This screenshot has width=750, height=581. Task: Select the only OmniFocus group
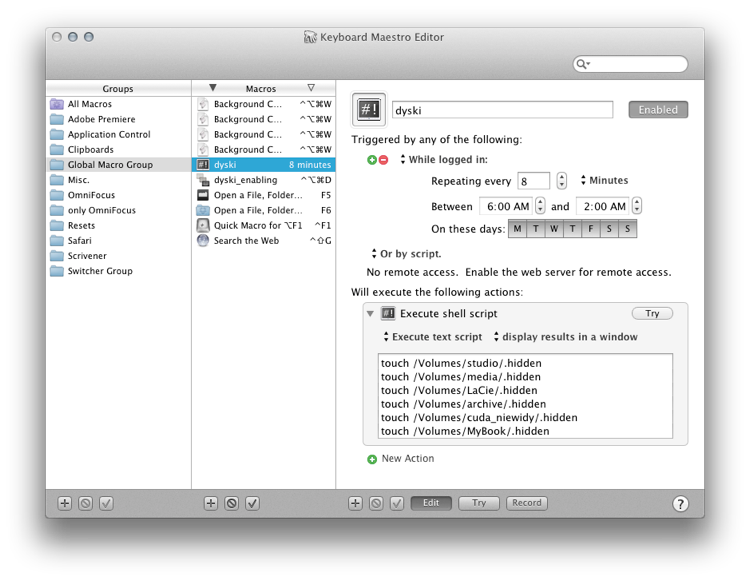[120, 210]
